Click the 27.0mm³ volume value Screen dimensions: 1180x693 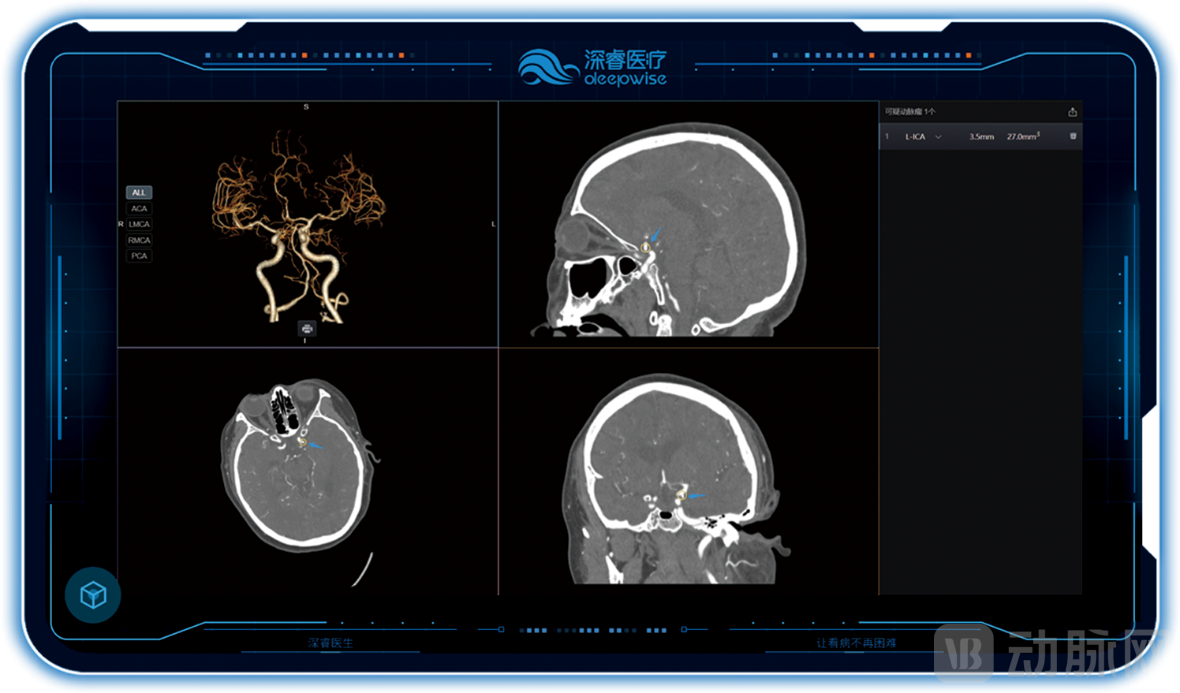(x=1023, y=136)
